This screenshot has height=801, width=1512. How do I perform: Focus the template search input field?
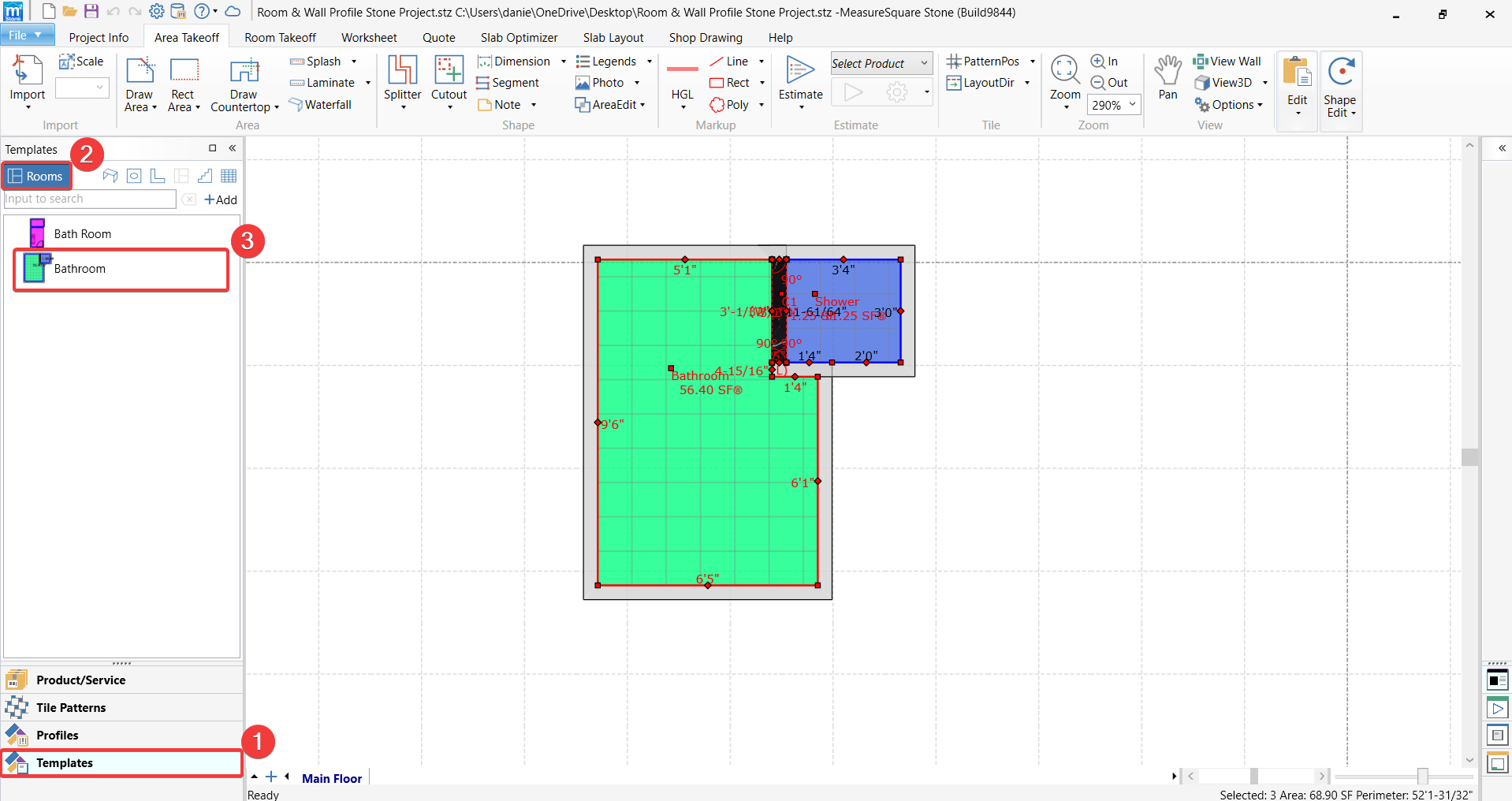coord(90,199)
